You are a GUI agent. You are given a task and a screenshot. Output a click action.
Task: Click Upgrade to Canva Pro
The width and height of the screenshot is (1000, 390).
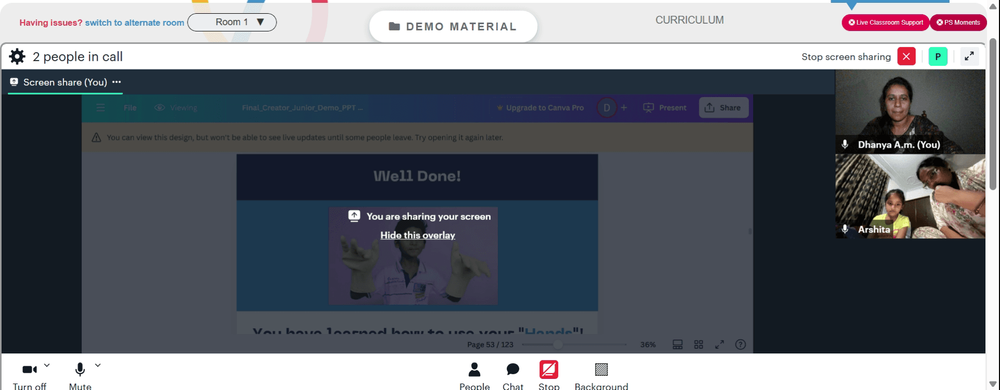click(540, 108)
